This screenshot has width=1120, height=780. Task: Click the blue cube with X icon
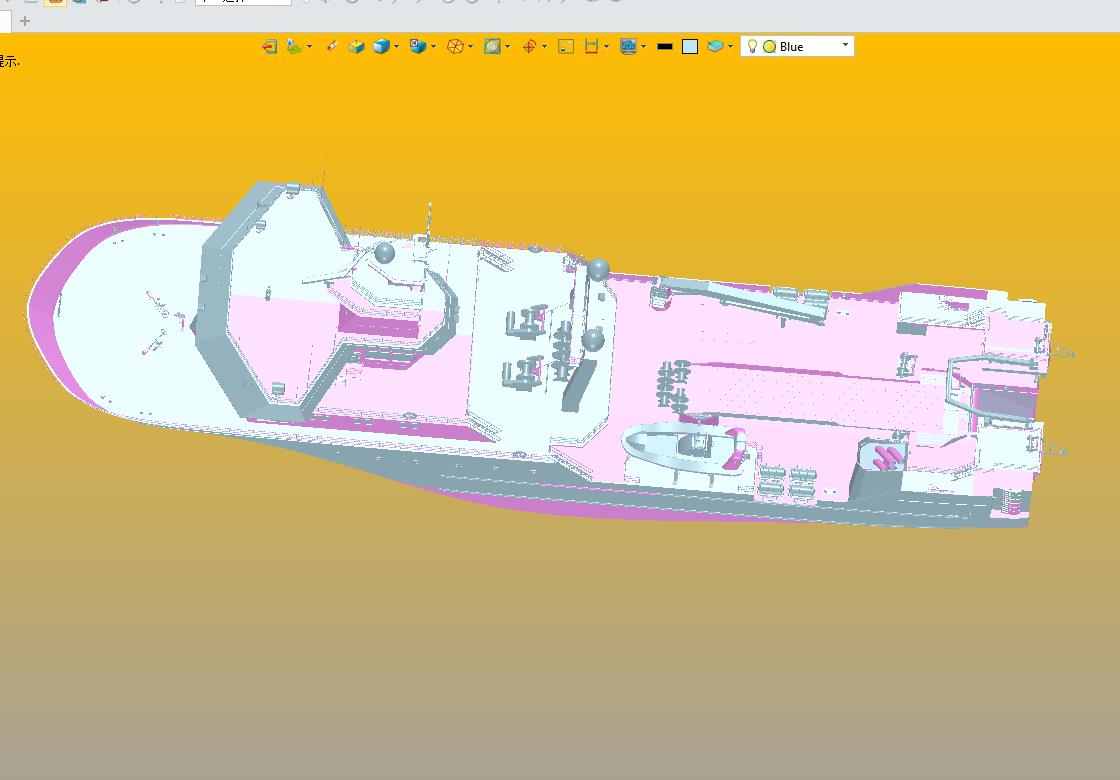pos(418,46)
